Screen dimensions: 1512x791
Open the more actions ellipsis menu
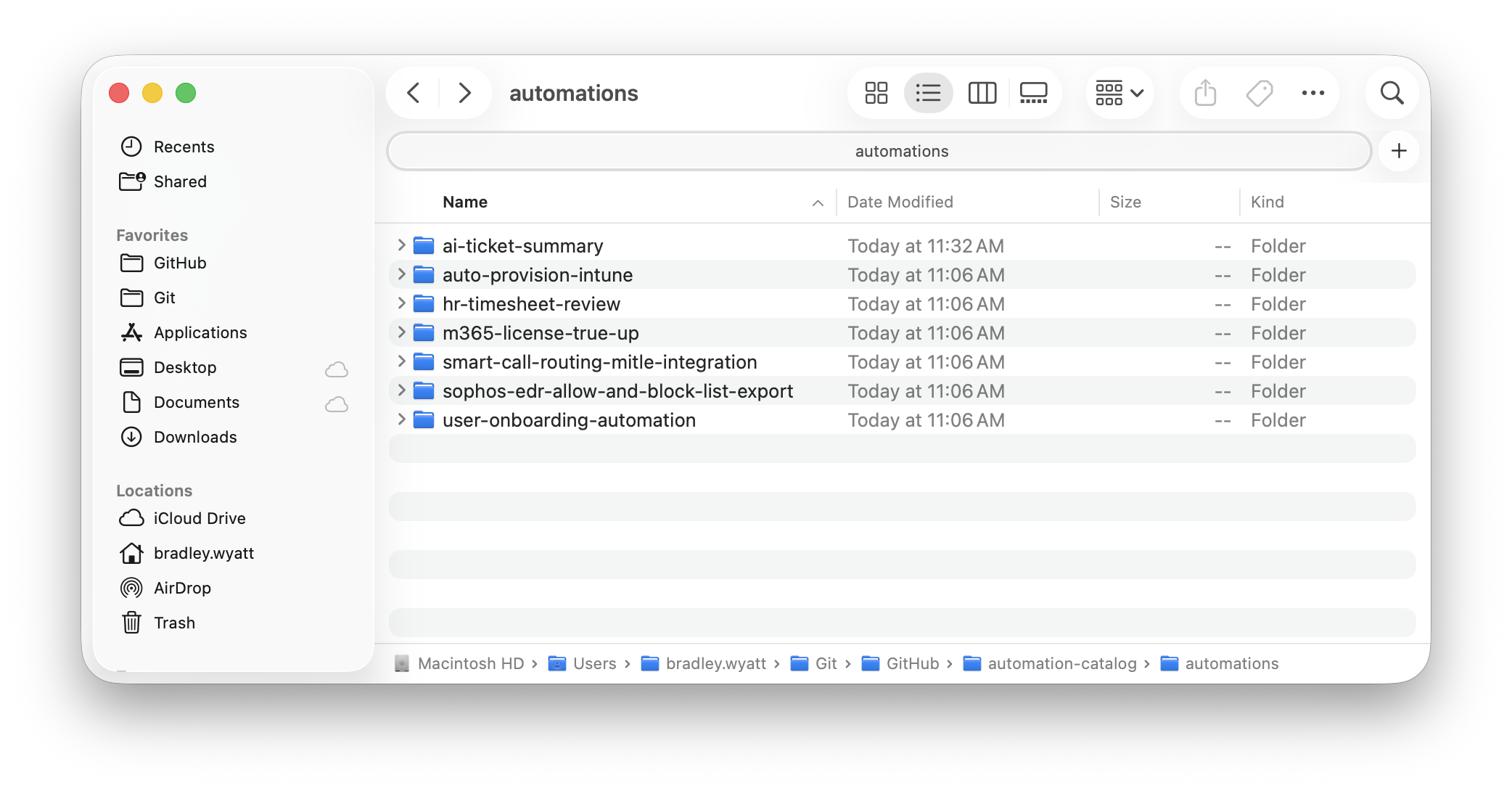[1312, 93]
